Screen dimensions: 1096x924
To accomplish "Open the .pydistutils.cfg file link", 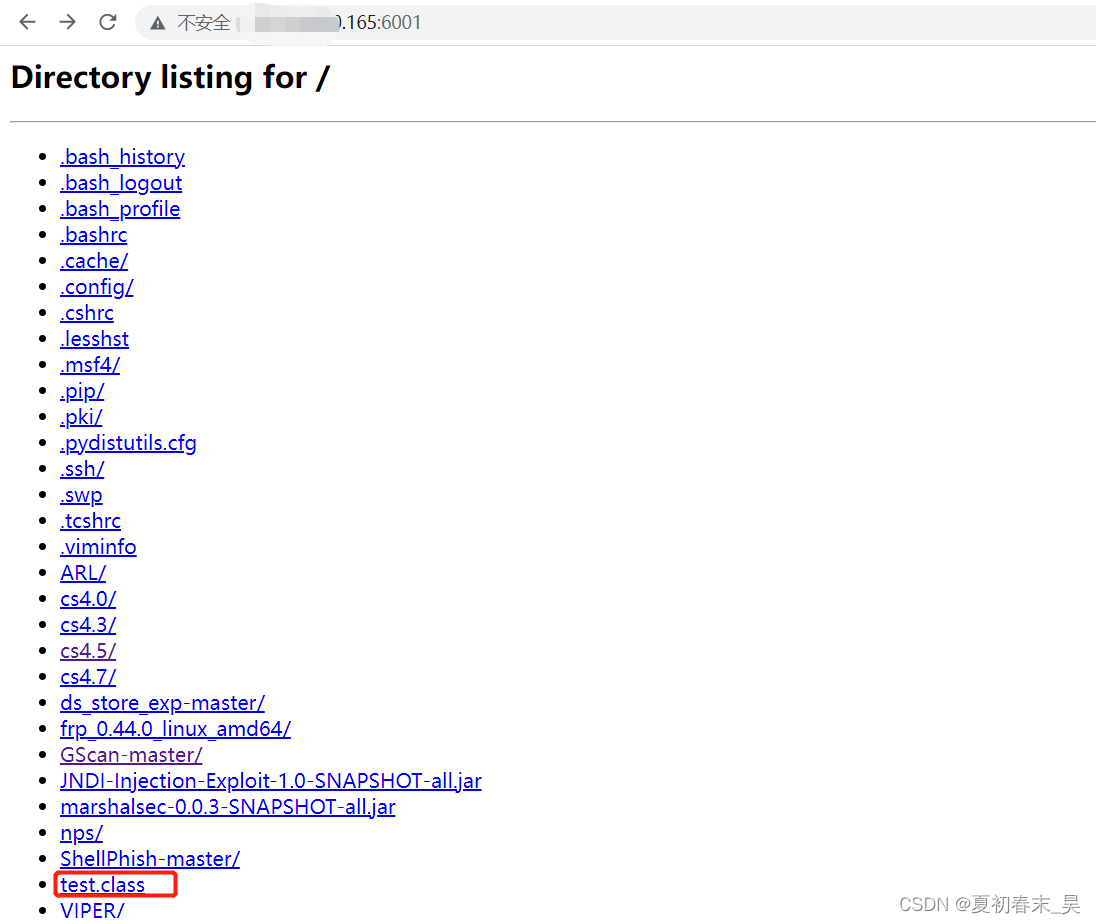I will point(129,442).
